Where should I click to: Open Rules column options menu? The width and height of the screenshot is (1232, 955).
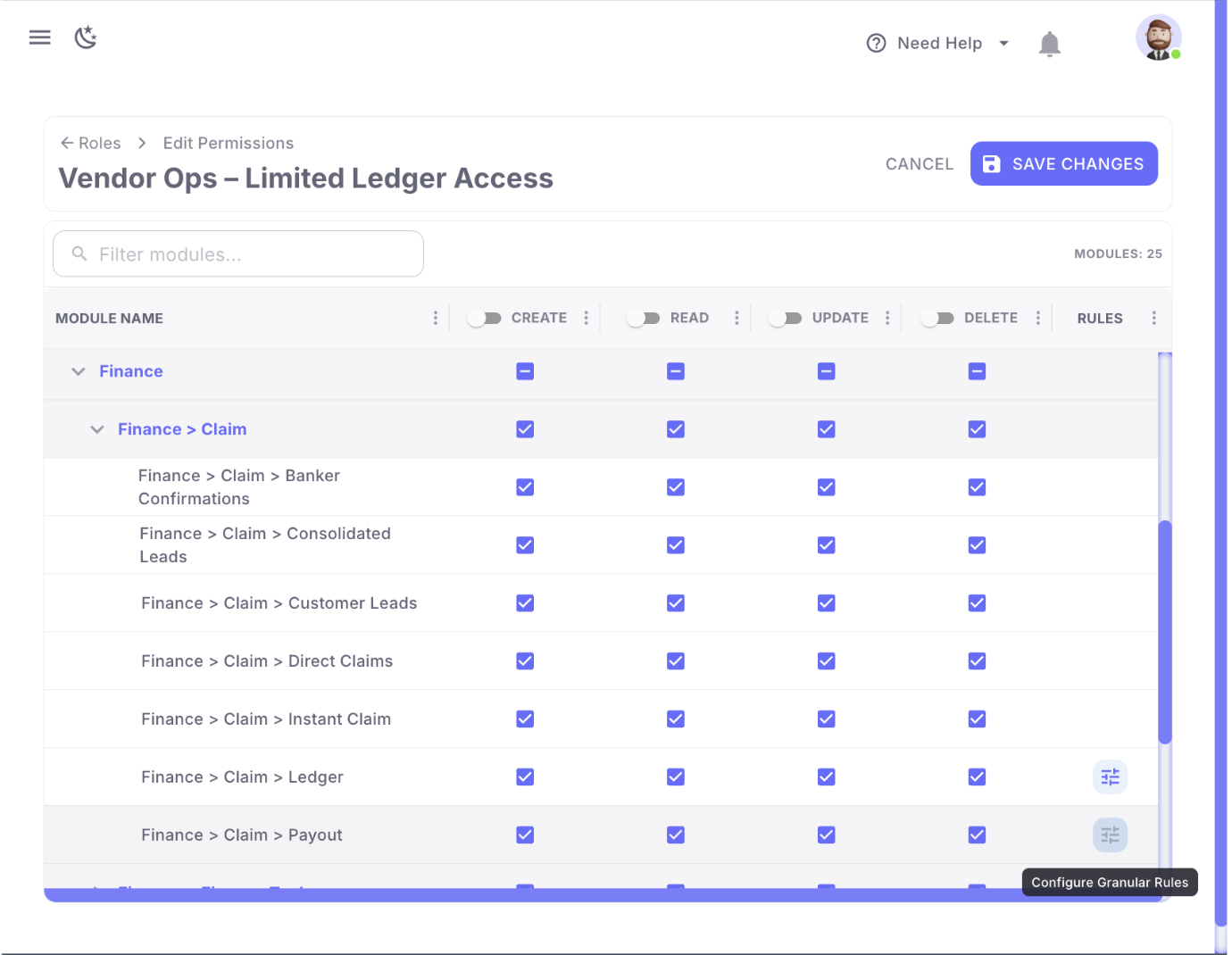[x=1153, y=319]
